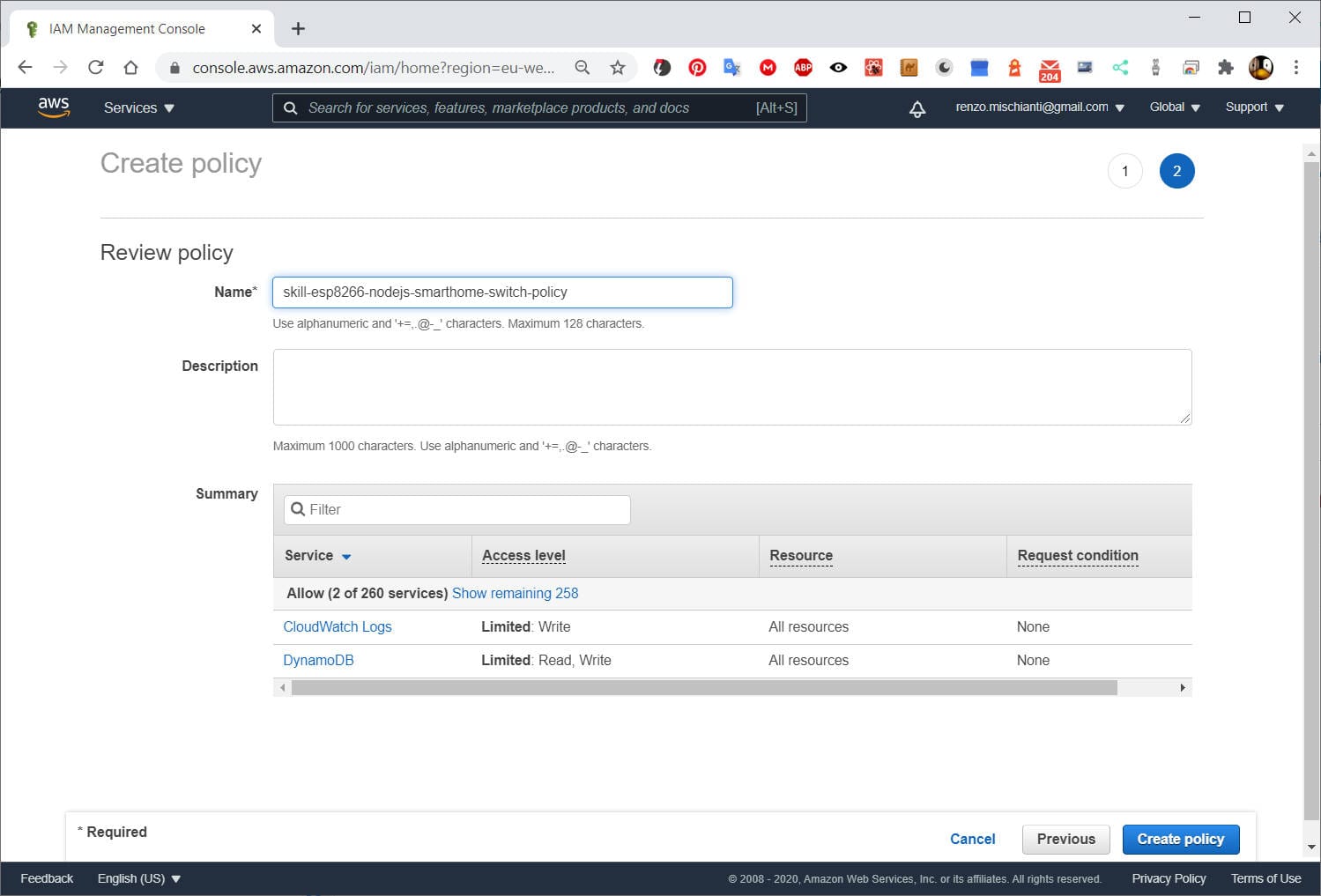This screenshot has width=1321, height=896.
Task: Open the Chrome extensions puzzle piece menu
Action: [x=1226, y=67]
